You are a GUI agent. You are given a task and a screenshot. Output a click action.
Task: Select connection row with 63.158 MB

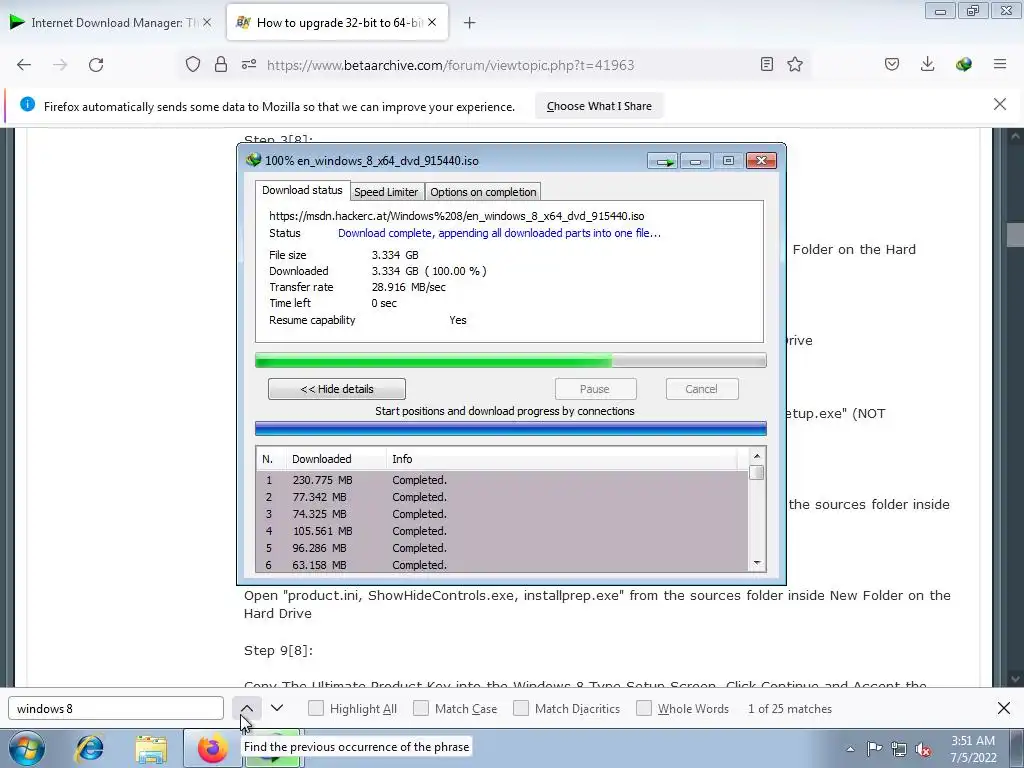click(x=502, y=565)
